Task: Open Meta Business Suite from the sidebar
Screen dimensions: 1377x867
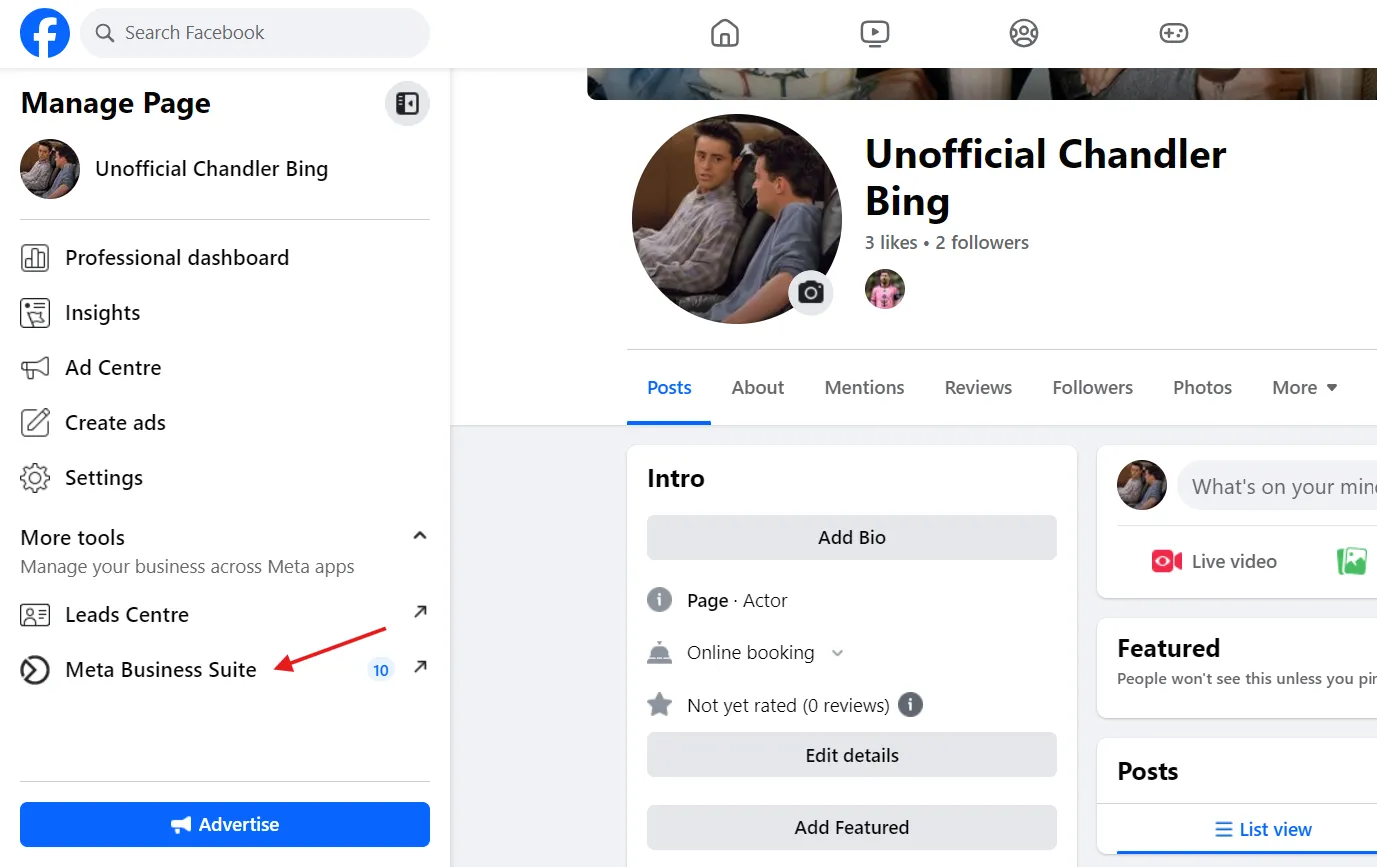Action: click(160, 669)
